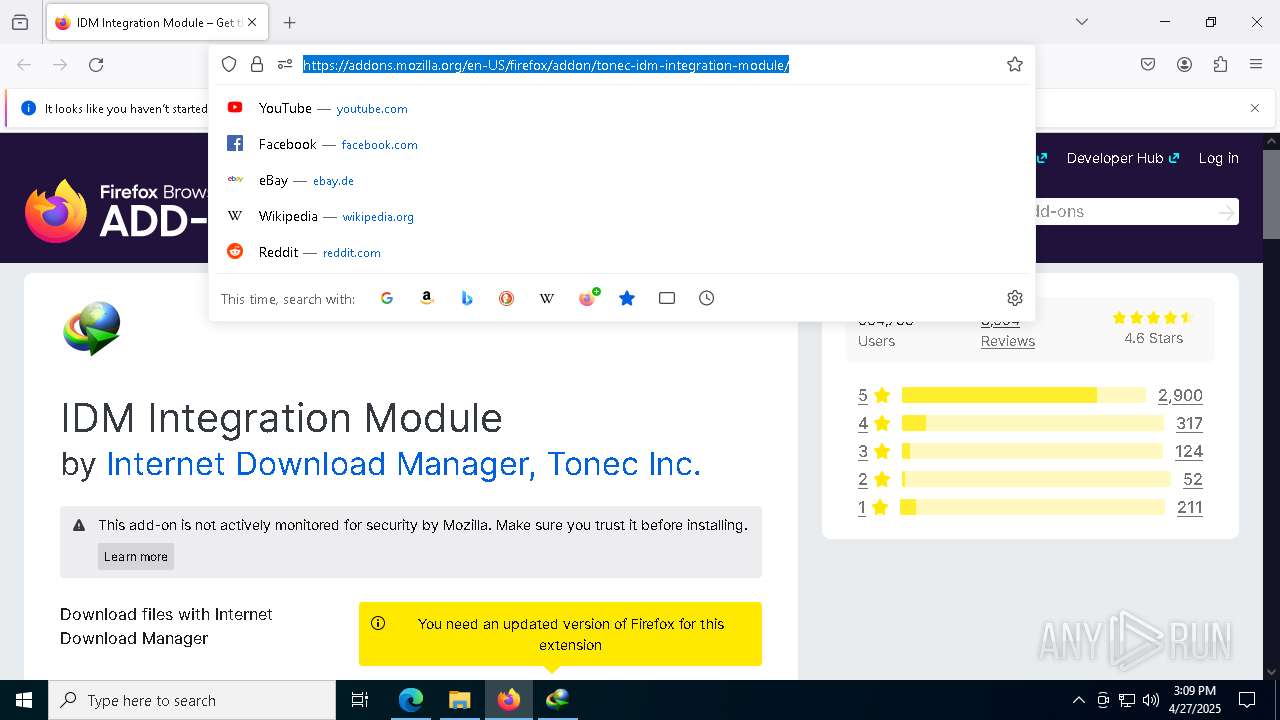Screen dimensions: 1280x720
Task: Search this time with DuckDuckGo
Action: tap(507, 298)
